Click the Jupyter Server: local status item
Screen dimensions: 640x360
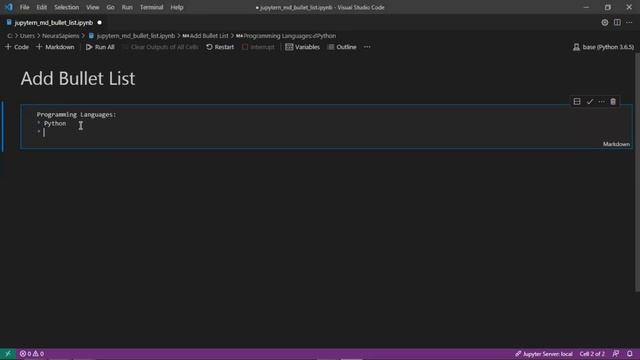coord(544,354)
